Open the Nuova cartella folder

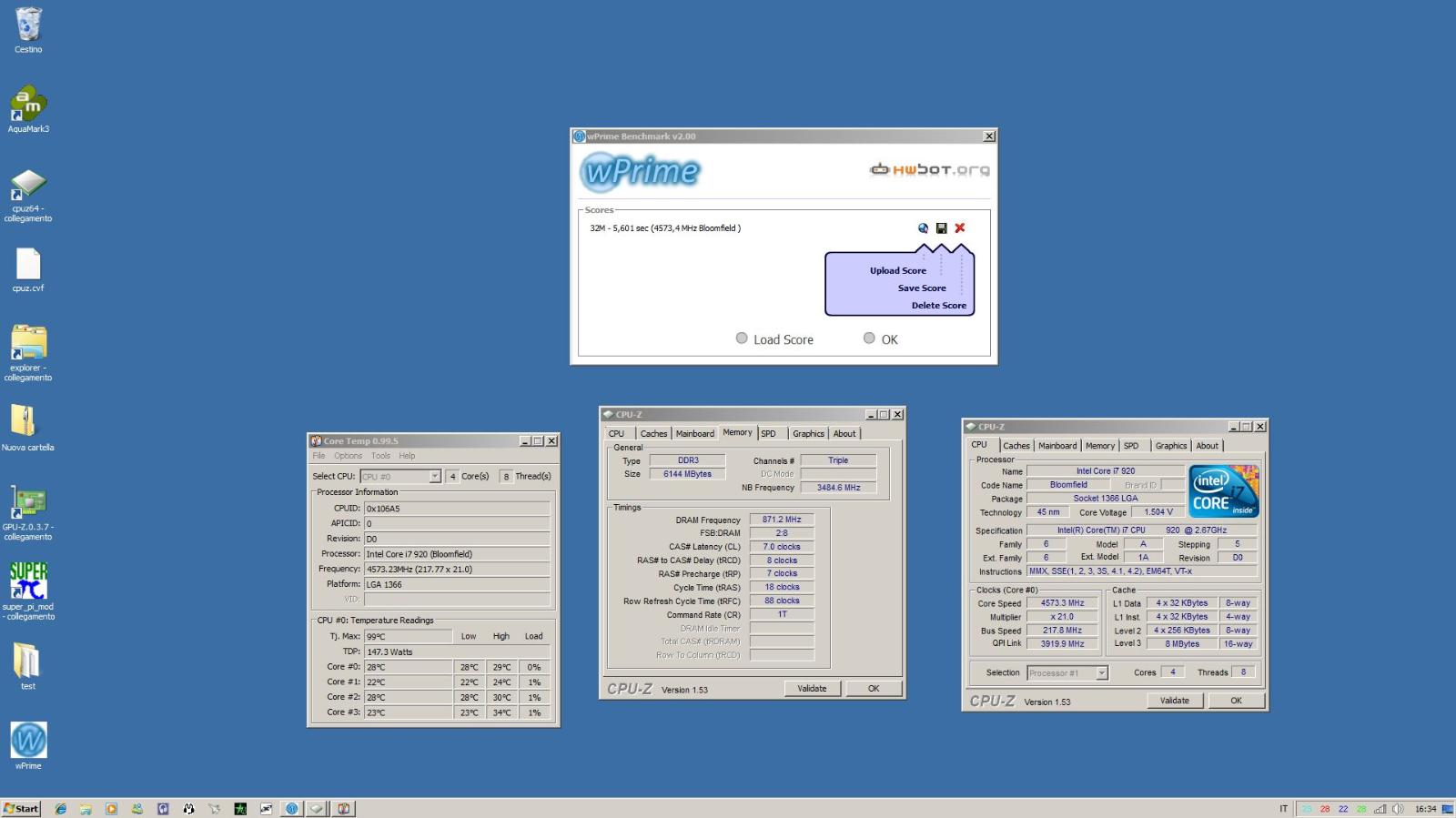28,427
